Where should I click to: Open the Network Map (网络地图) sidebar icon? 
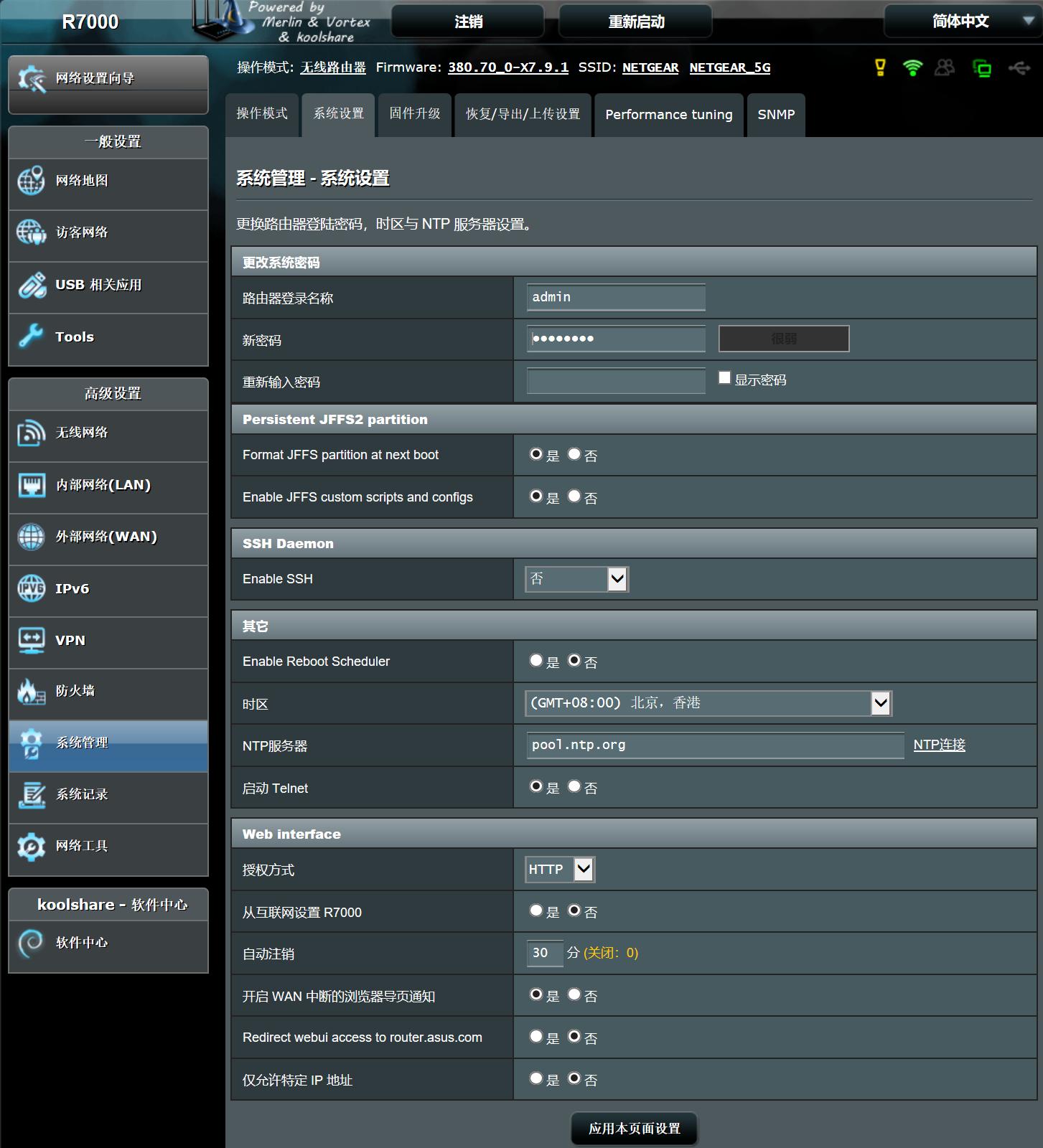(x=31, y=181)
